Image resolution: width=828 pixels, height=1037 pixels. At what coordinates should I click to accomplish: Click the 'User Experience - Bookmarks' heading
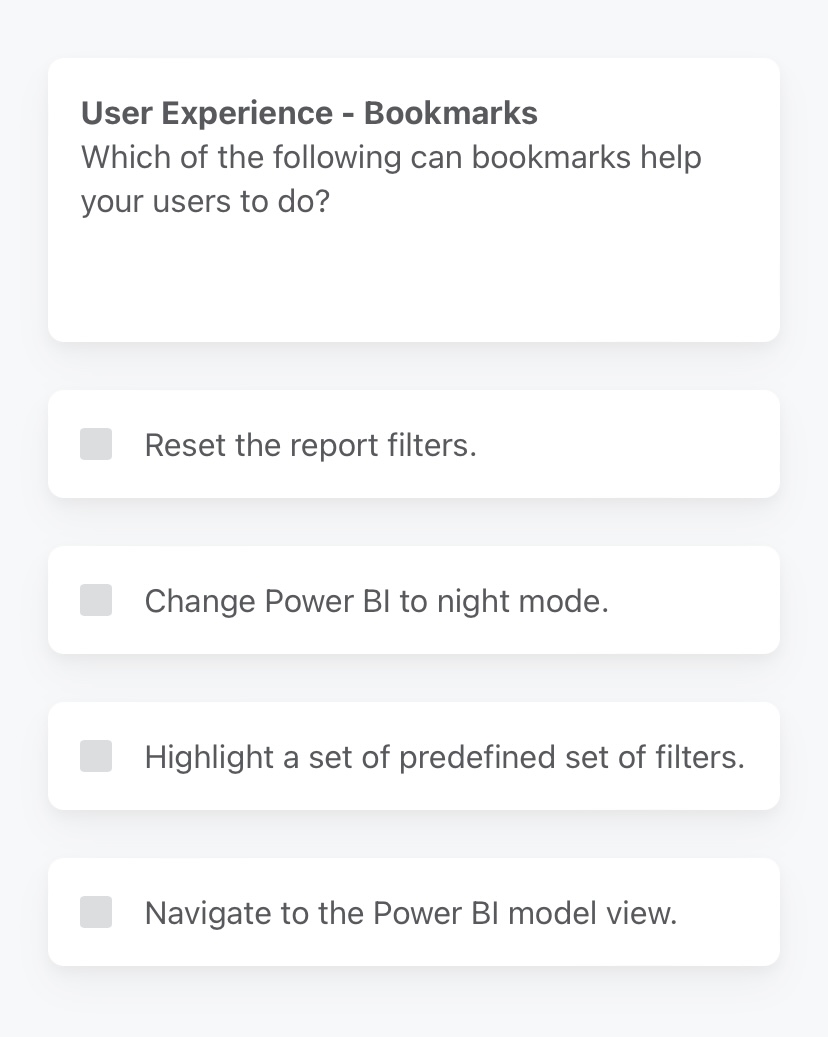tap(309, 113)
